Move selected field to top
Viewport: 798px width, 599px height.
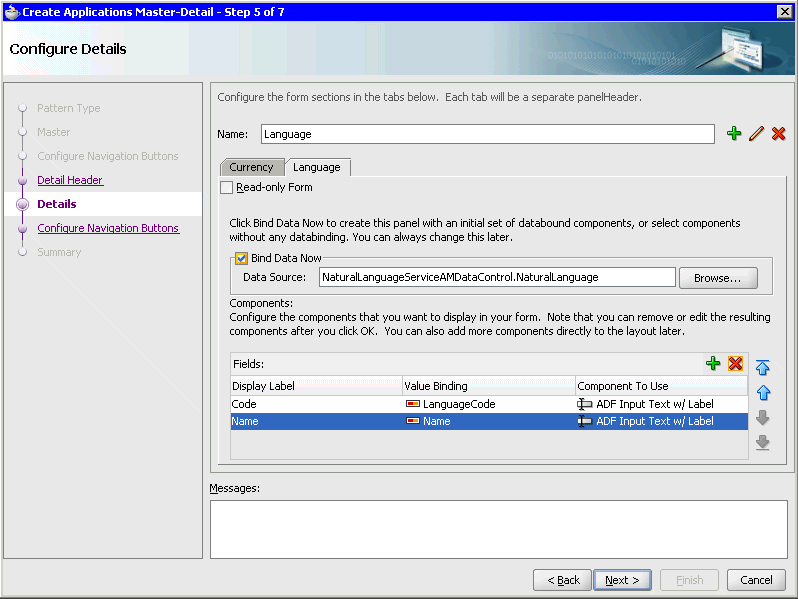tap(762, 367)
